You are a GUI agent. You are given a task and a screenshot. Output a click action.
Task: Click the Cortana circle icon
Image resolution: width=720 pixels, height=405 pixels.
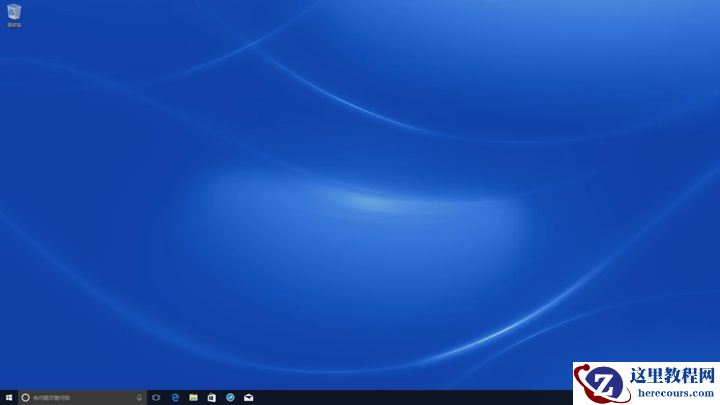26,398
